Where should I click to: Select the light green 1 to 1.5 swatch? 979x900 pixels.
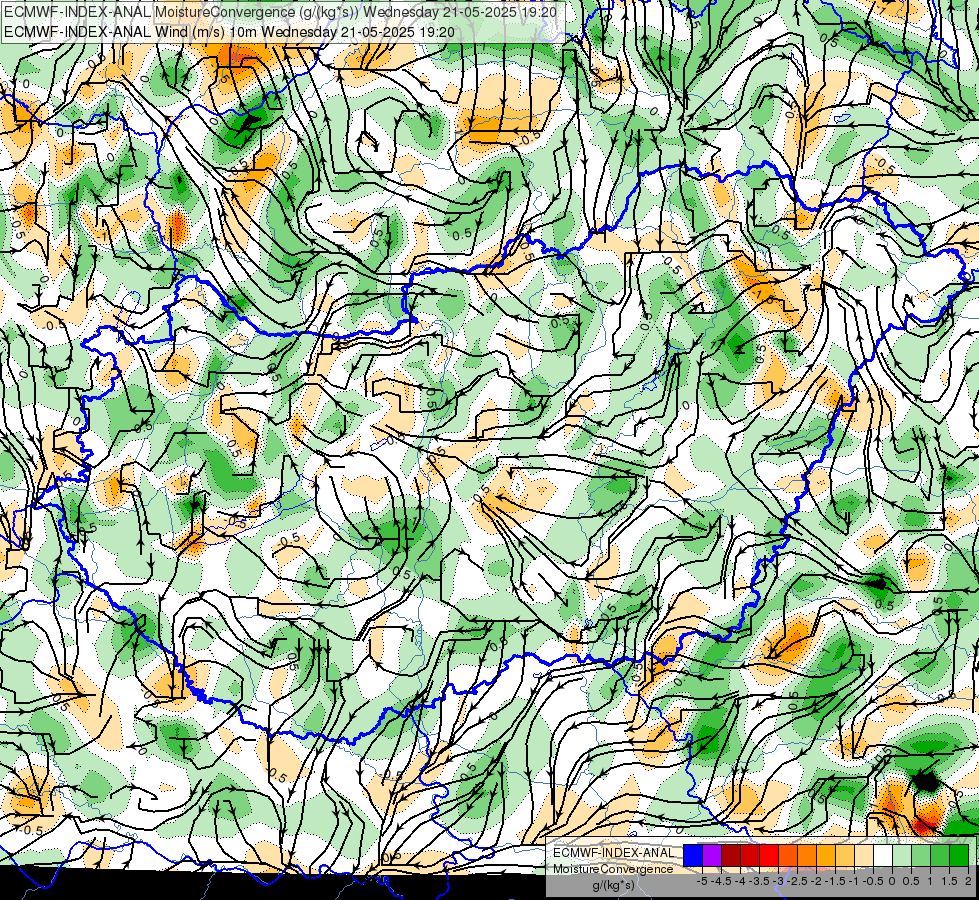(921, 856)
